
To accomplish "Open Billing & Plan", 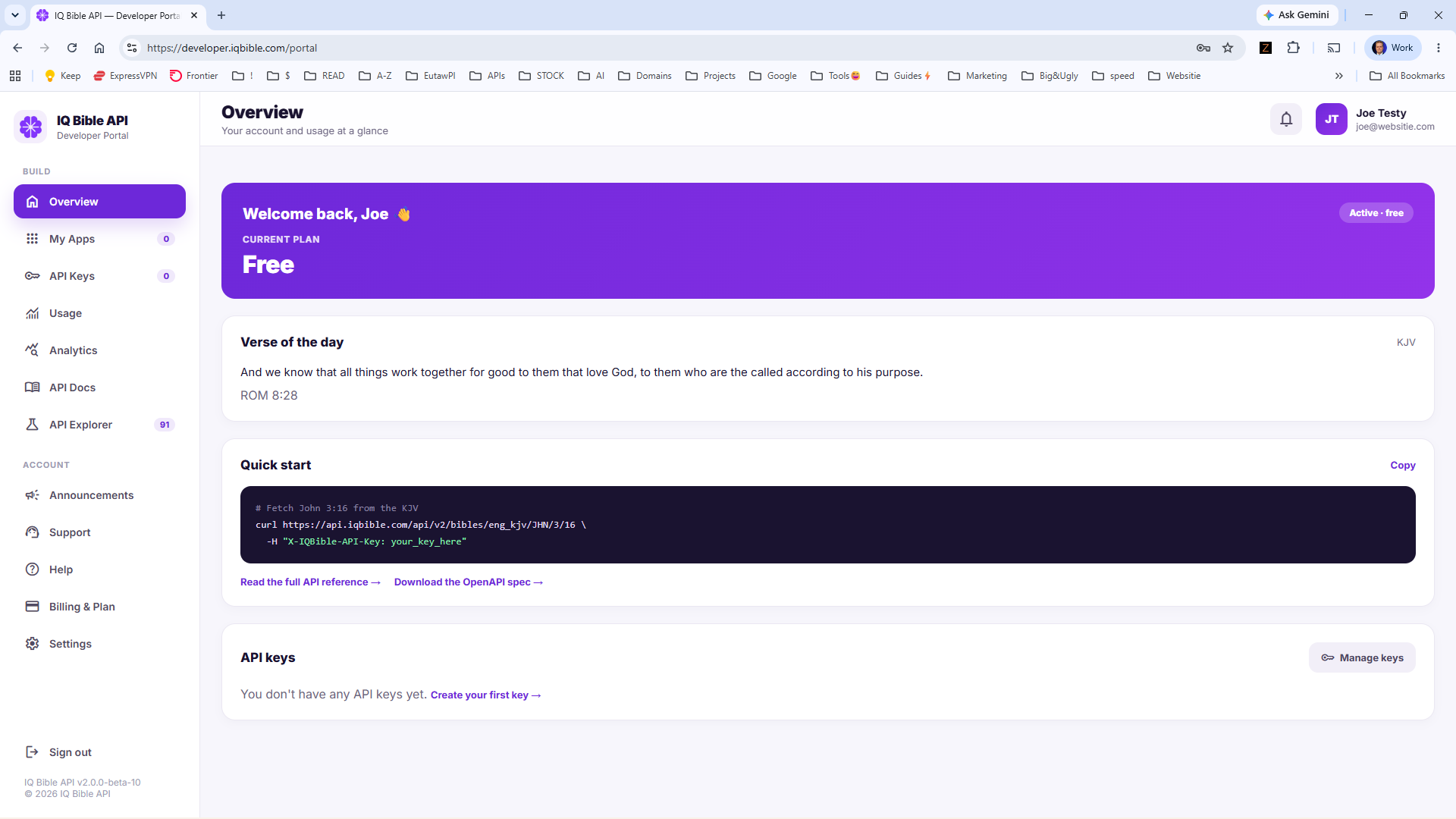I will (x=99, y=607).
